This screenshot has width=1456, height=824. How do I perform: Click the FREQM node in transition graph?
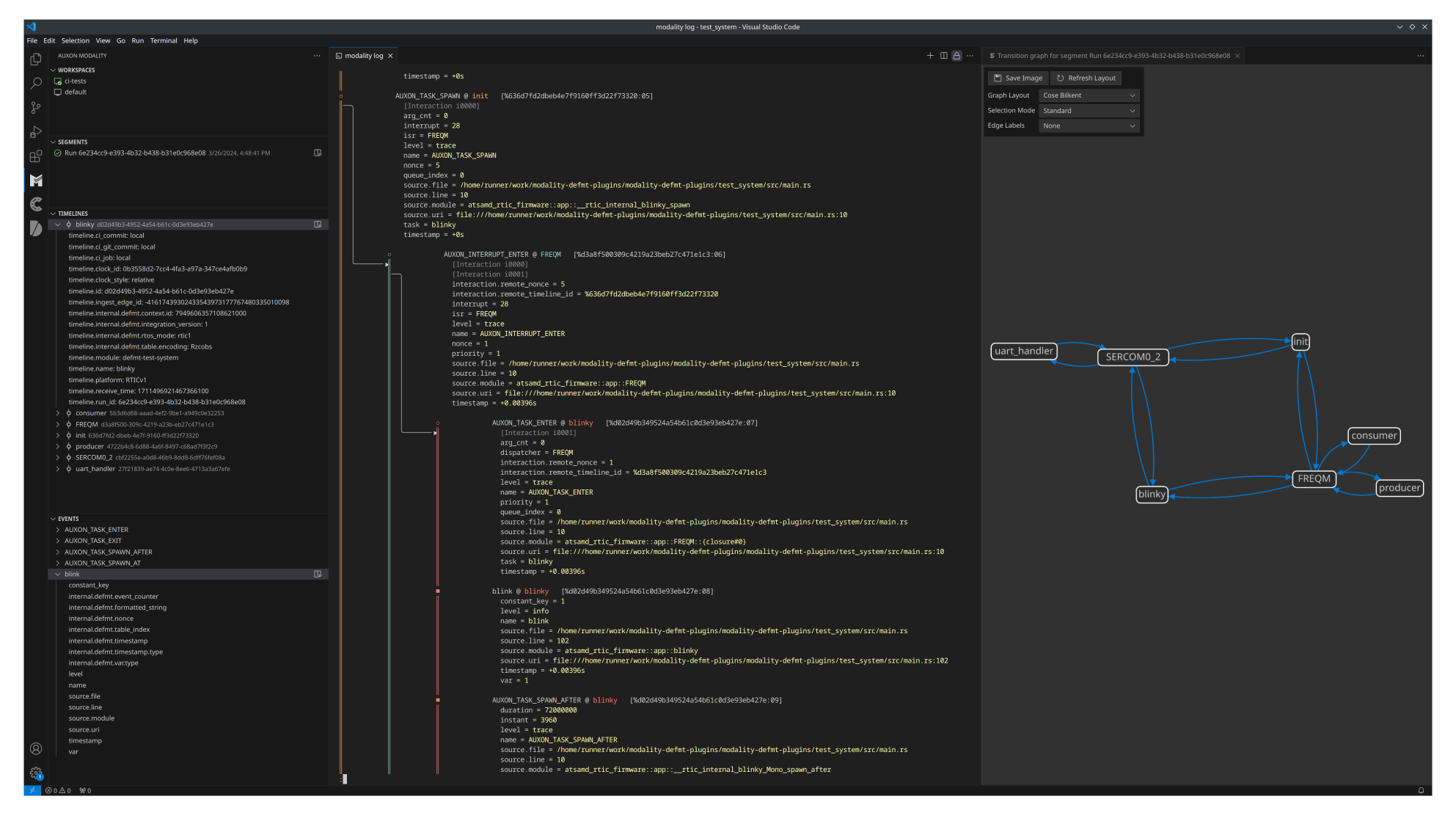coord(1313,479)
